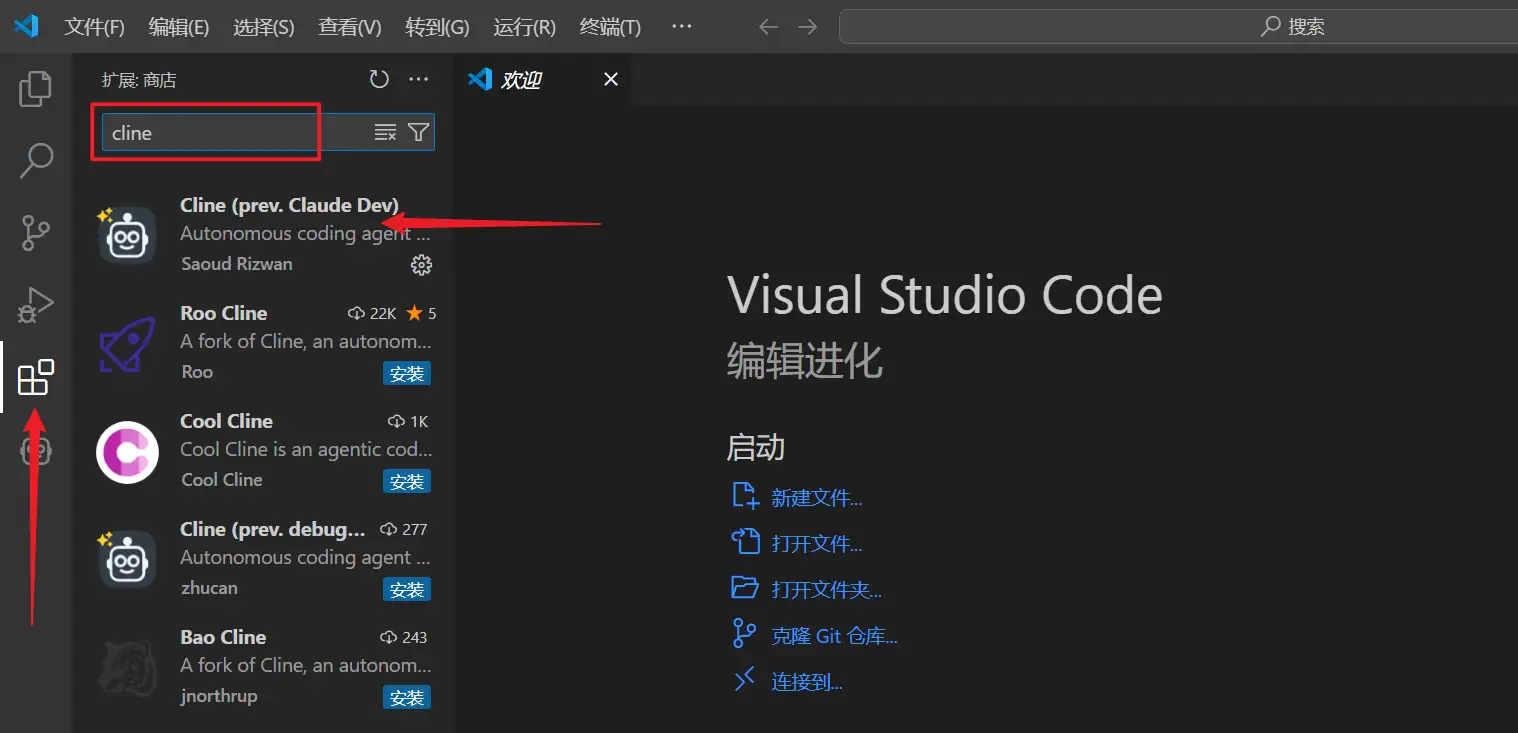Clear the extension search input
Screen dimensions: 1518x733
coord(384,131)
